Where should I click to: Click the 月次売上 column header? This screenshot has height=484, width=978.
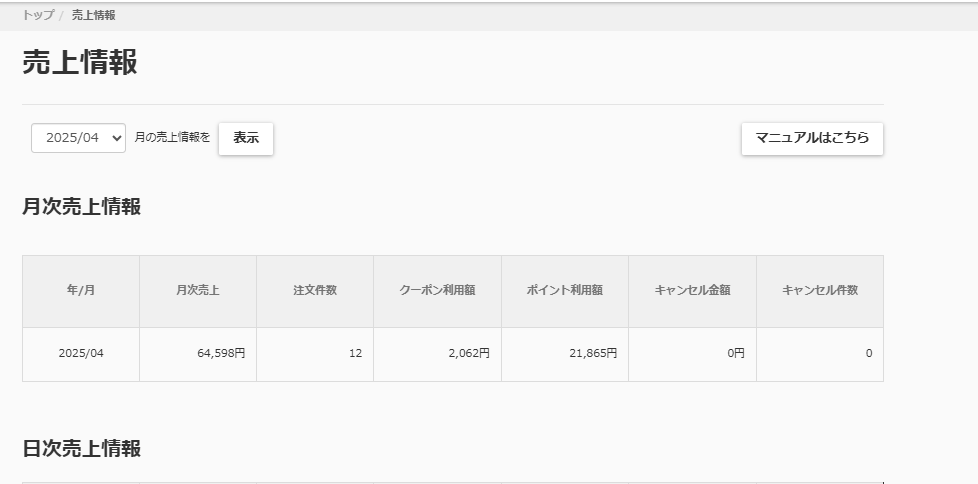coord(198,291)
